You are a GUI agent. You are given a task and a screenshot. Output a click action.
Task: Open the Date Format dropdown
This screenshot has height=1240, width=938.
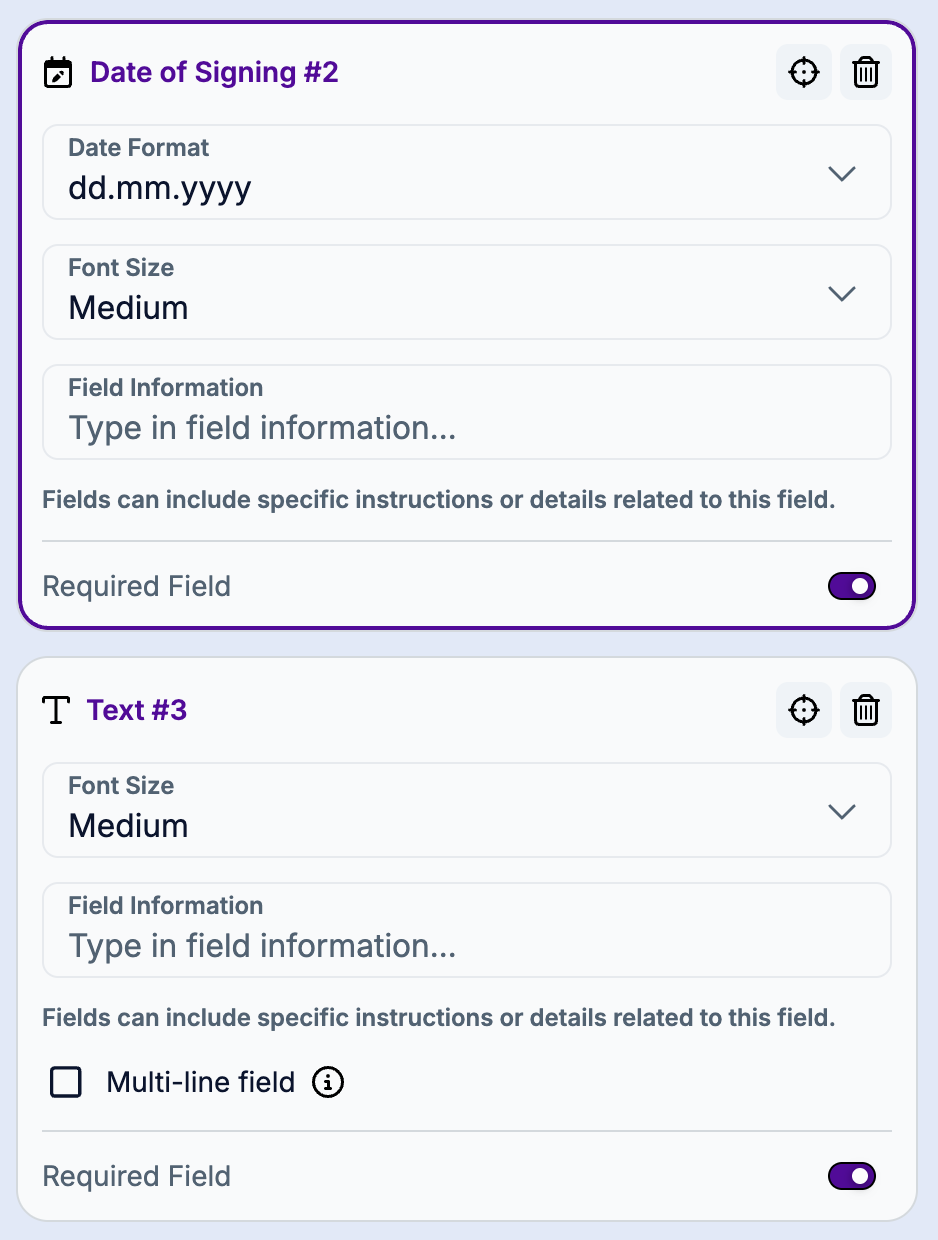pos(842,173)
